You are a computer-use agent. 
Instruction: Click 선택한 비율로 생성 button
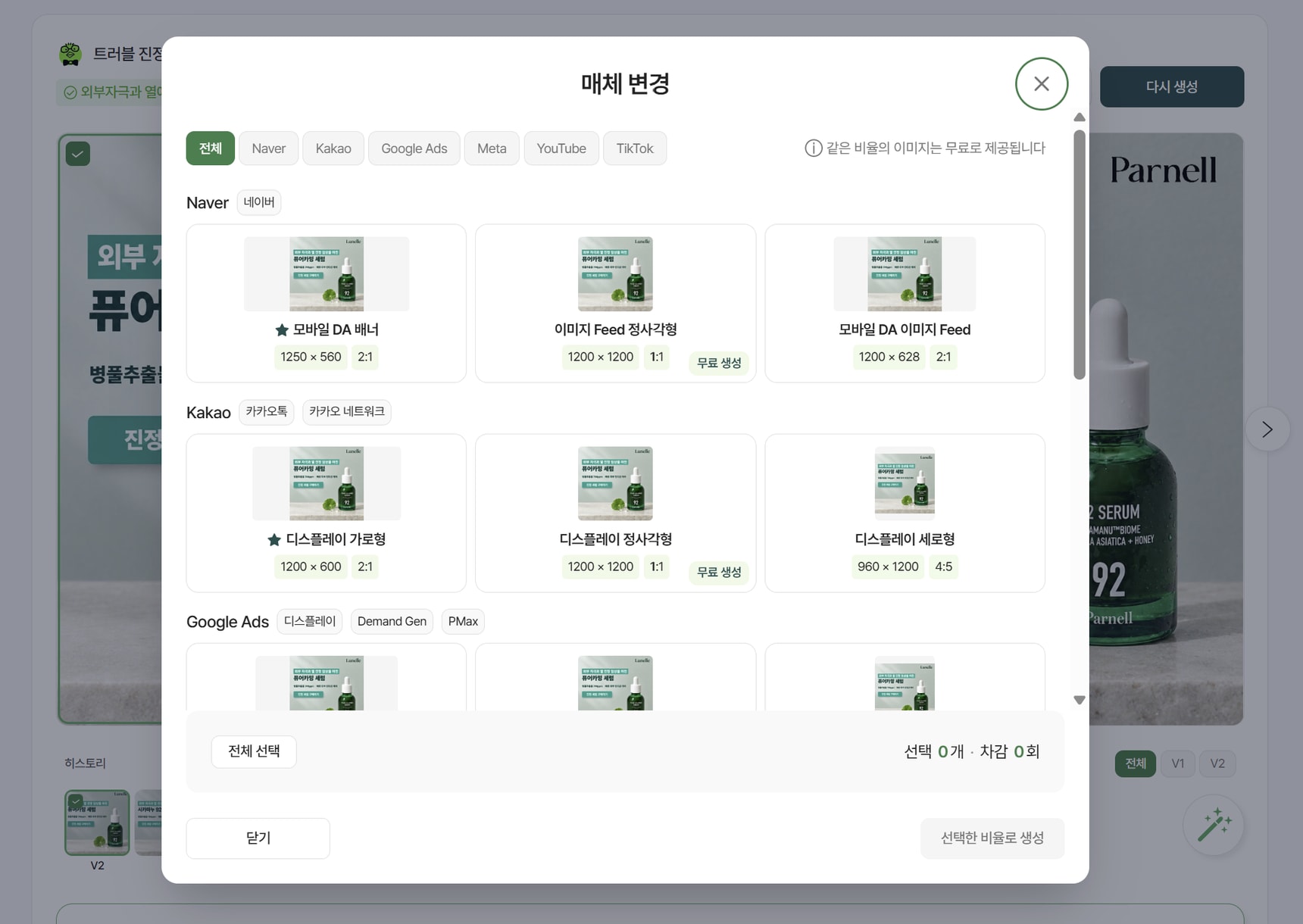click(x=992, y=838)
